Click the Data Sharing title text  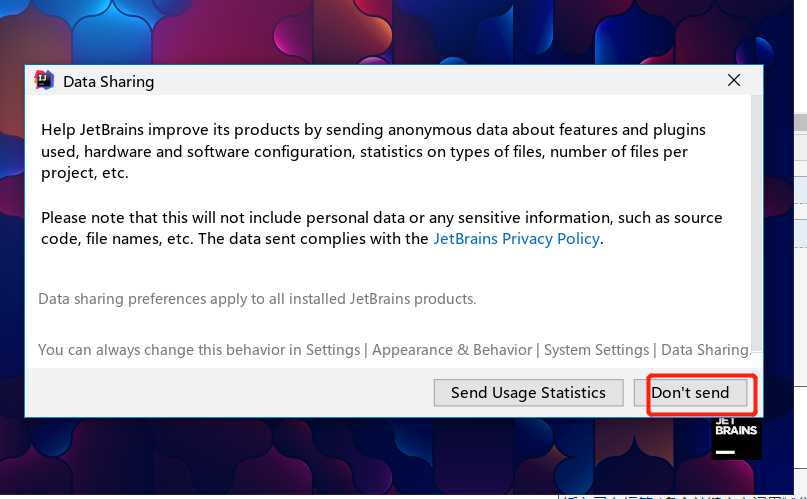109,82
